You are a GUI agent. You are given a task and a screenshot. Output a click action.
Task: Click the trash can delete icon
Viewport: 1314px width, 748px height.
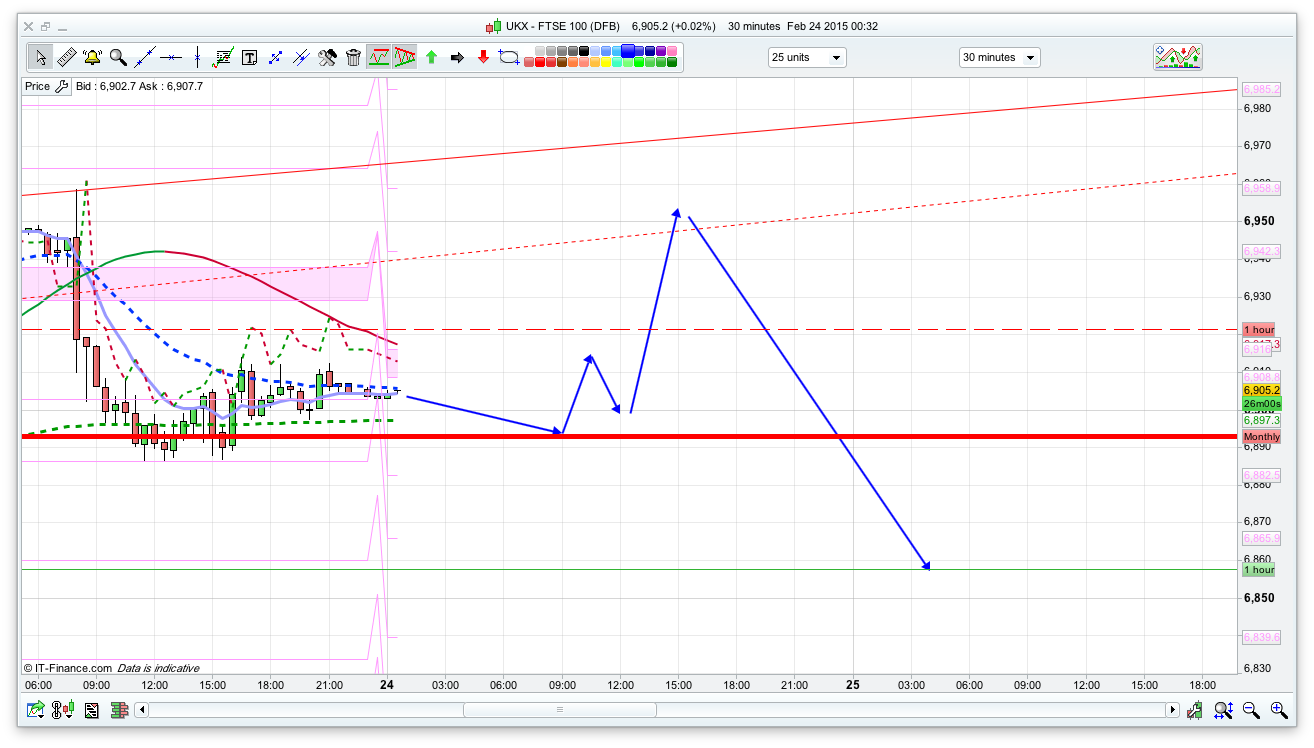[353, 57]
